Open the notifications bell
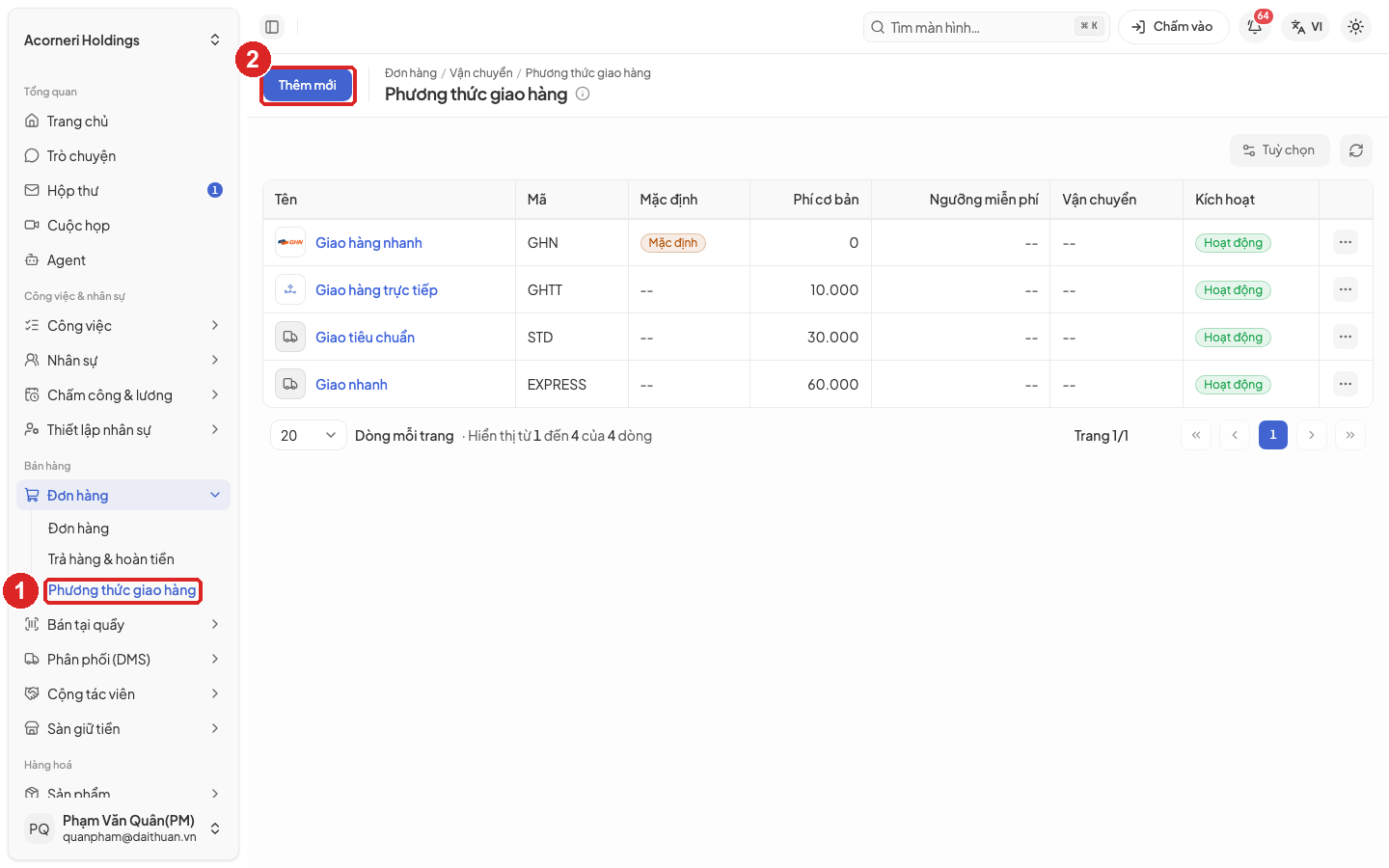This screenshot has height=868, width=1389. pos(1255,27)
